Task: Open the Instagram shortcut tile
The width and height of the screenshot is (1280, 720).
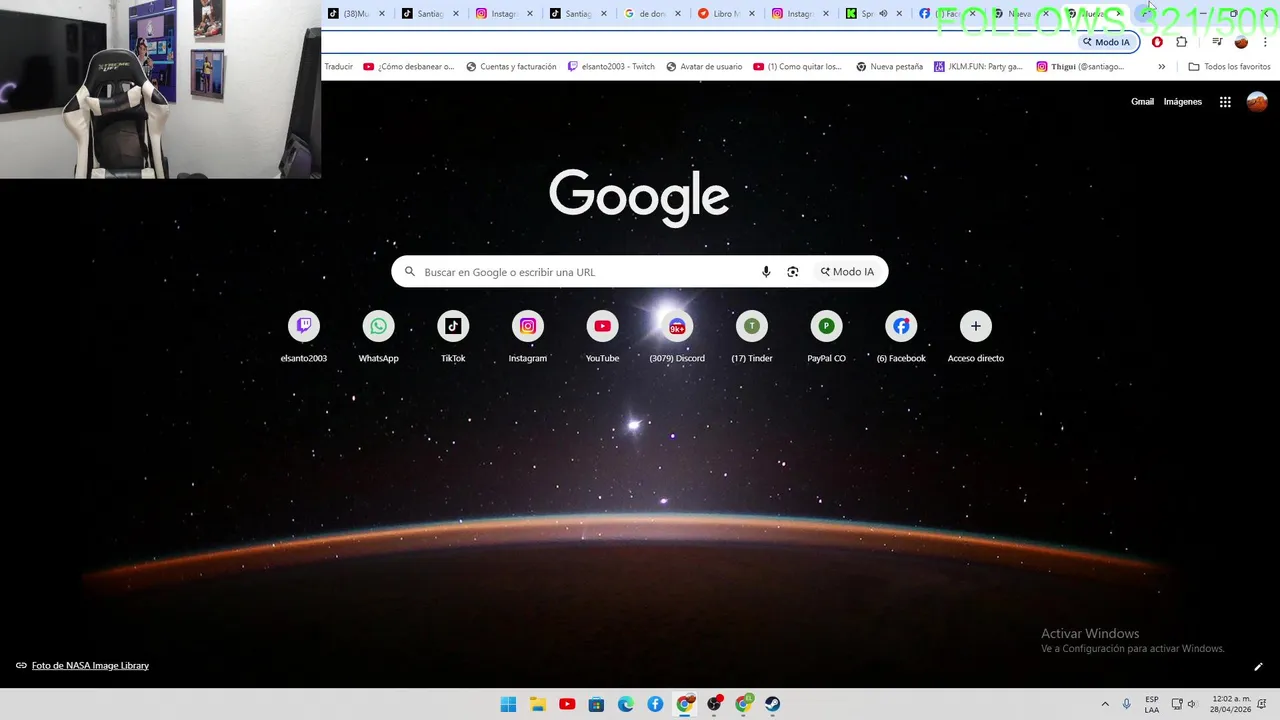Action: (528, 336)
